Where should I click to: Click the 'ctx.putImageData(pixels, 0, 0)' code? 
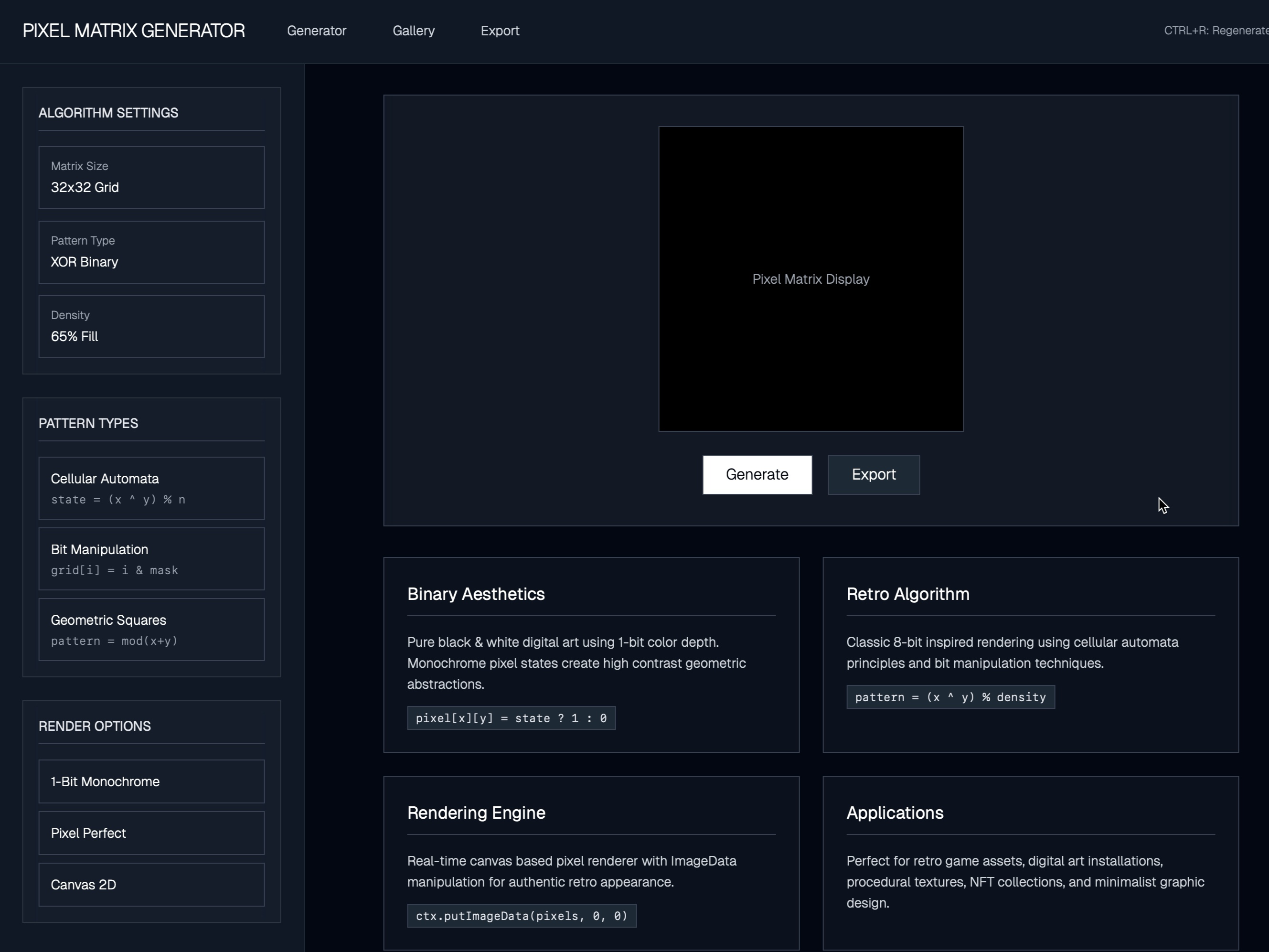pyautogui.click(x=522, y=916)
